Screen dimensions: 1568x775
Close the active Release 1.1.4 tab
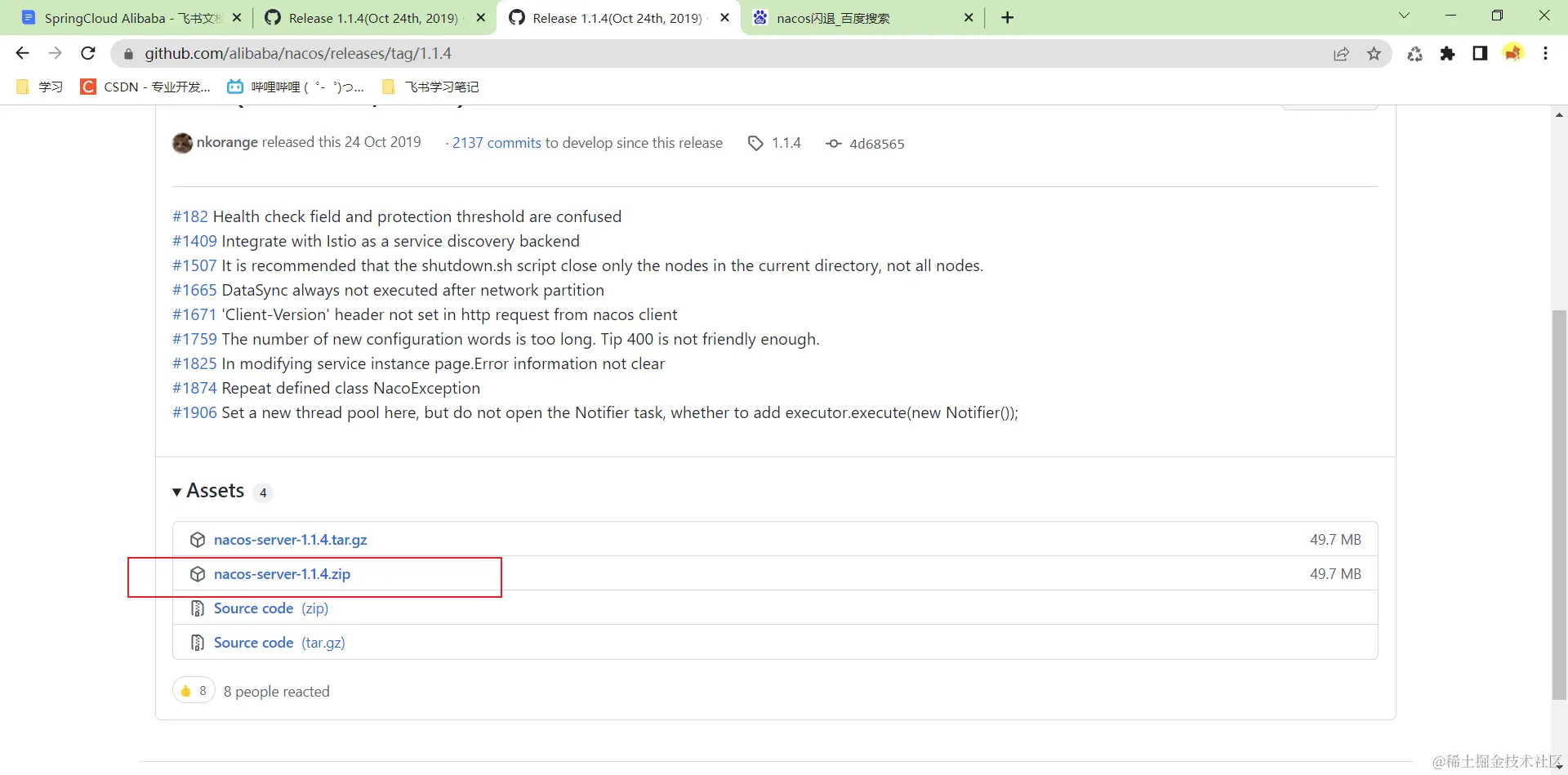tap(724, 18)
